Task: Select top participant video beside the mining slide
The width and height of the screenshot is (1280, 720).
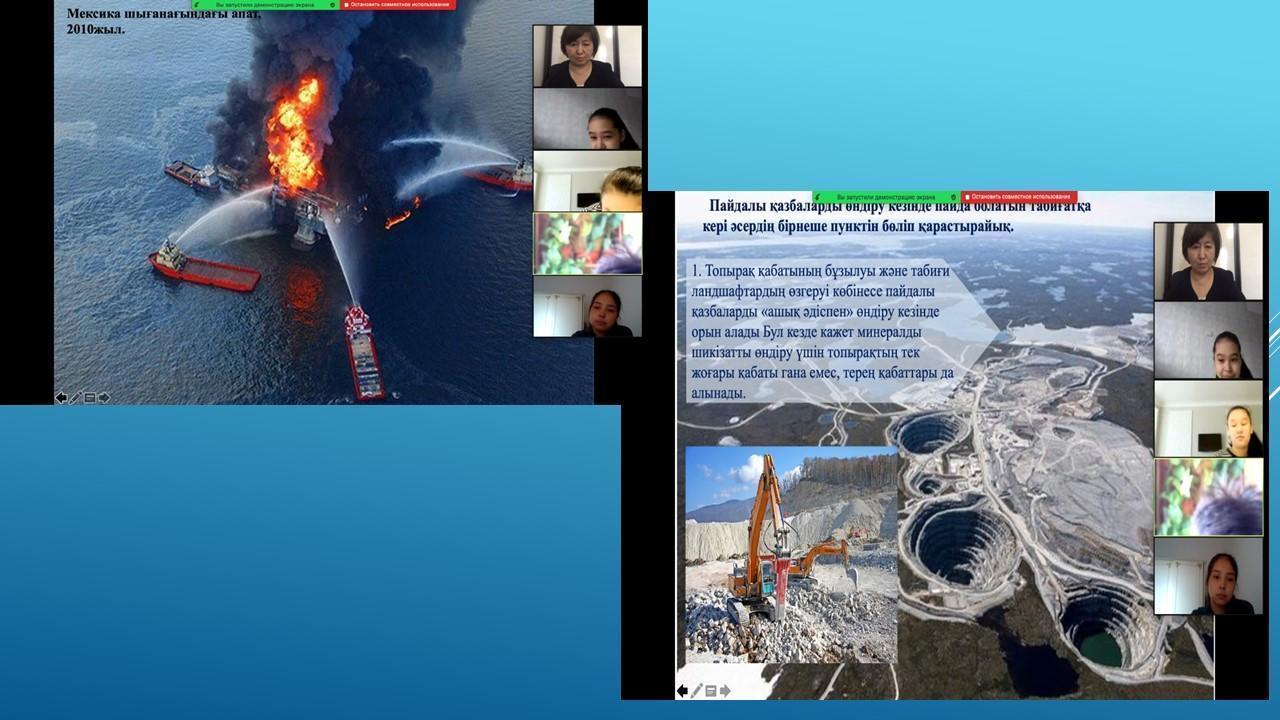Action: (x=1208, y=261)
